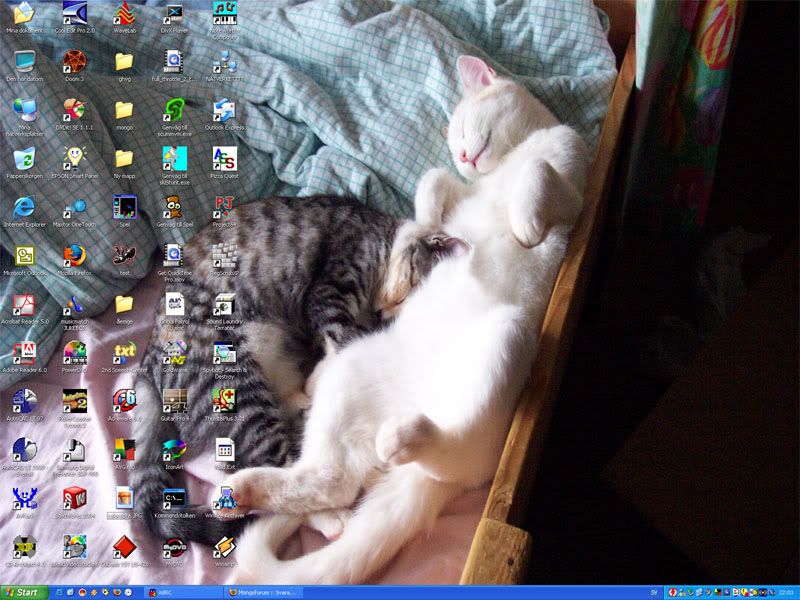800x600 pixels.
Task: Launch Genväg till Spel bear icon
Action: coord(174,207)
